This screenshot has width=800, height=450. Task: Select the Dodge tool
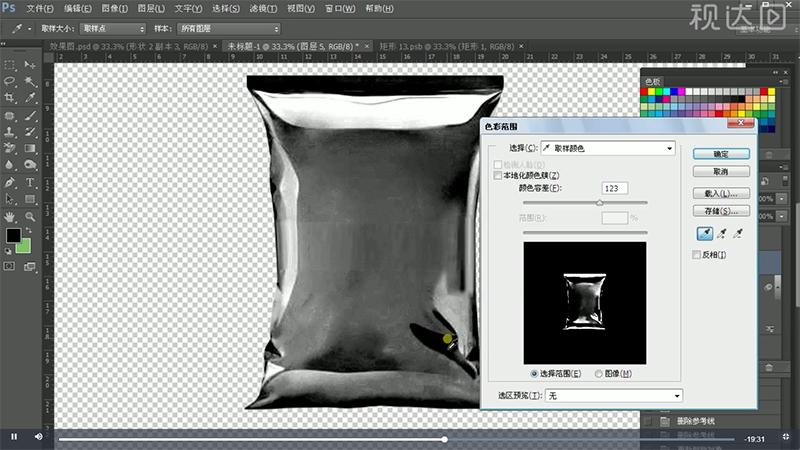pyautogui.click(x=30, y=164)
